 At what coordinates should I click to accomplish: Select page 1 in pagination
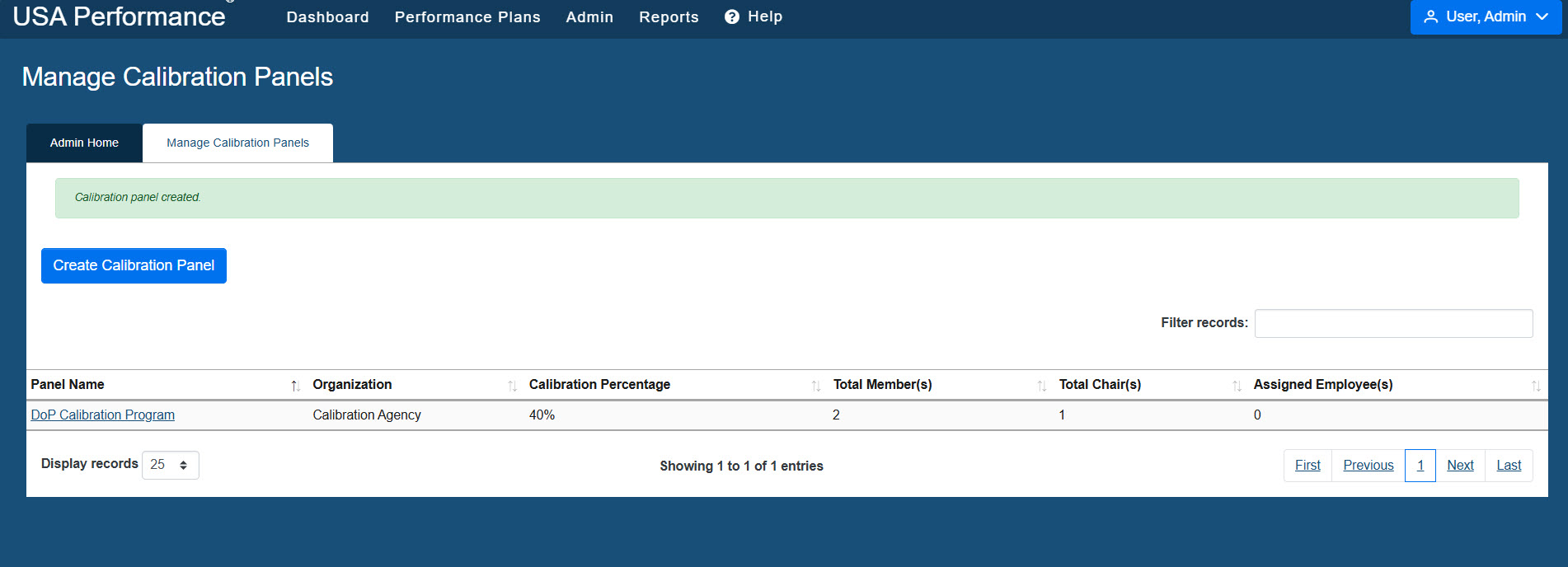tap(1420, 466)
